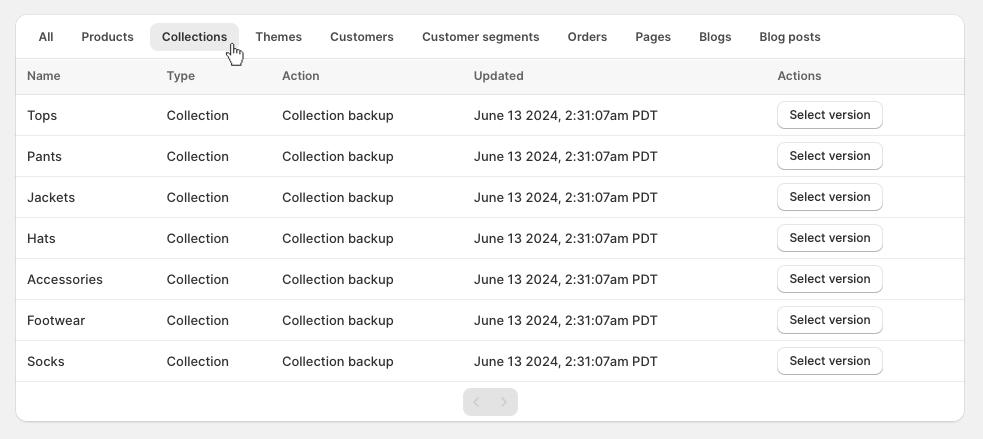Click the Jackets name cell
Image resolution: width=983 pixels, height=439 pixels.
click(x=51, y=198)
